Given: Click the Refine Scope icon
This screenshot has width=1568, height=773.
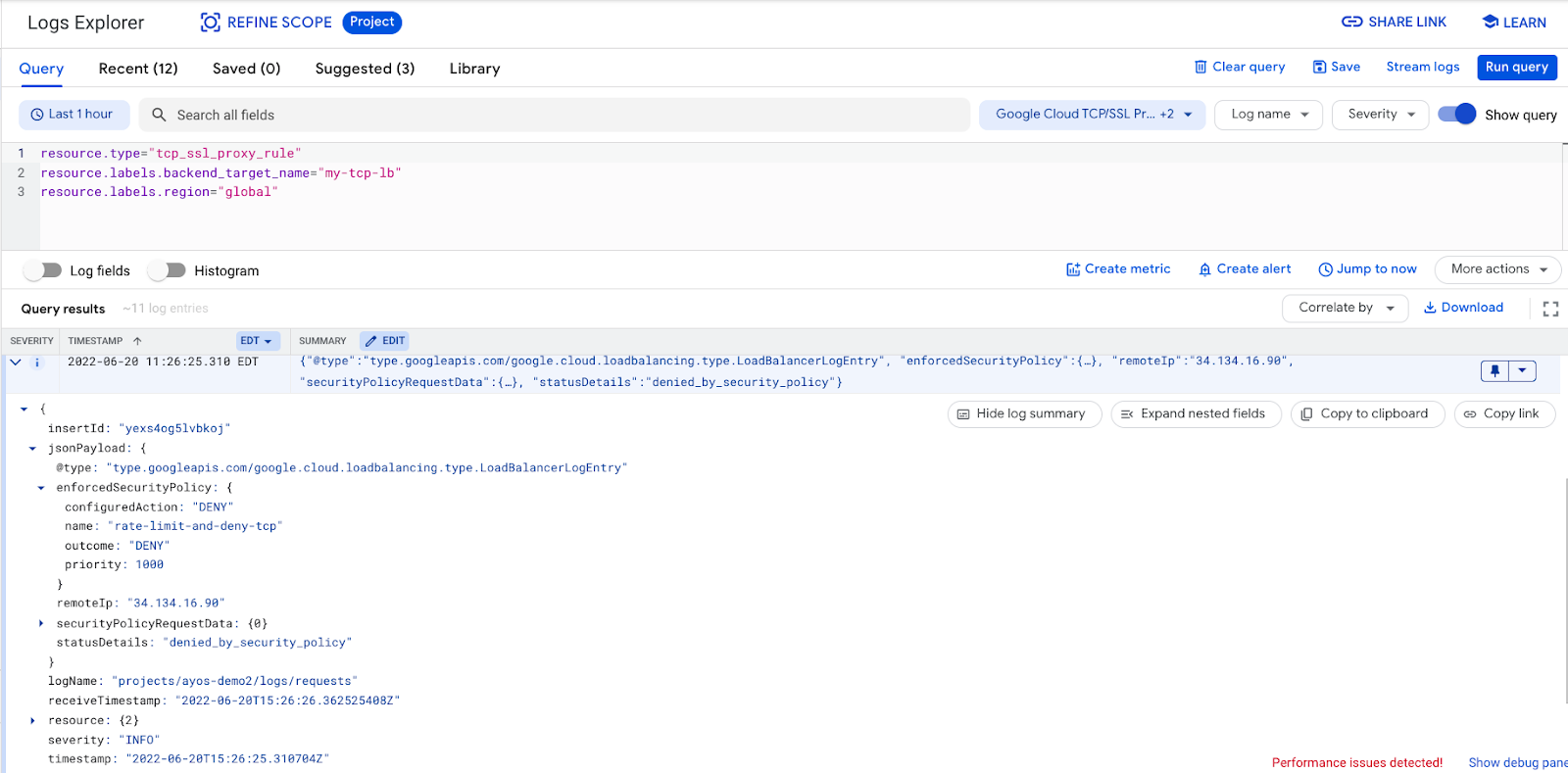Looking at the screenshot, I should coord(210,23).
